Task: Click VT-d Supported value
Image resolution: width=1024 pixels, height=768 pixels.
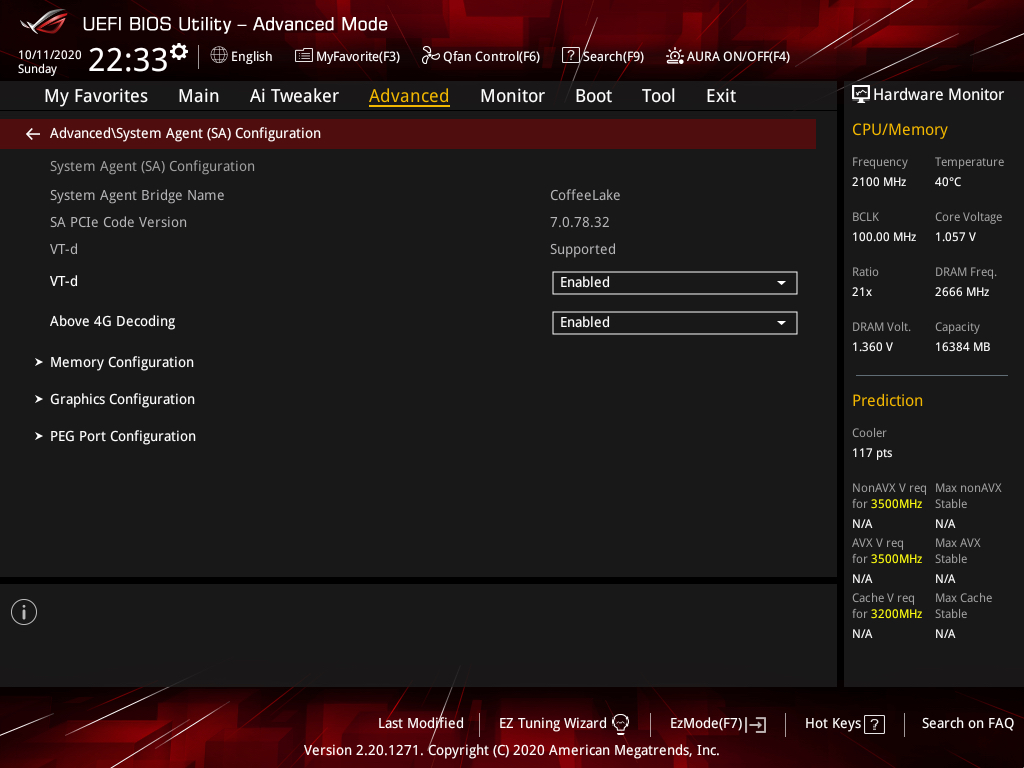Action: (583, 249)
